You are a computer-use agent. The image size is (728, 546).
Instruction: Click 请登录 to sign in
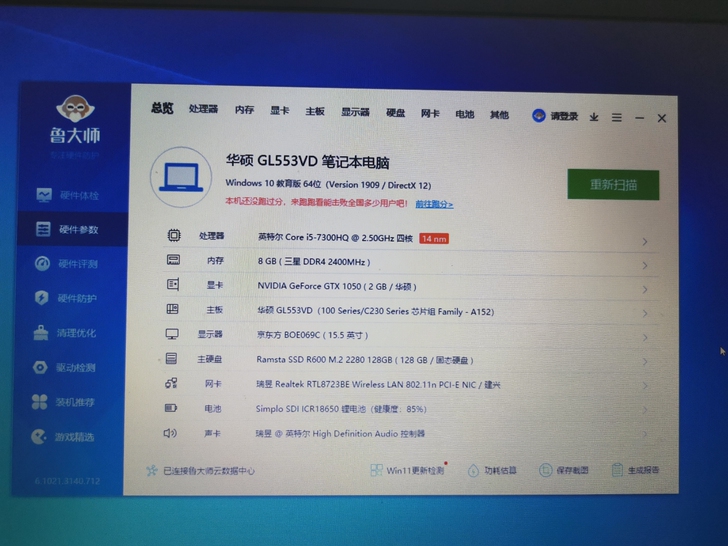tap(564, 116)
